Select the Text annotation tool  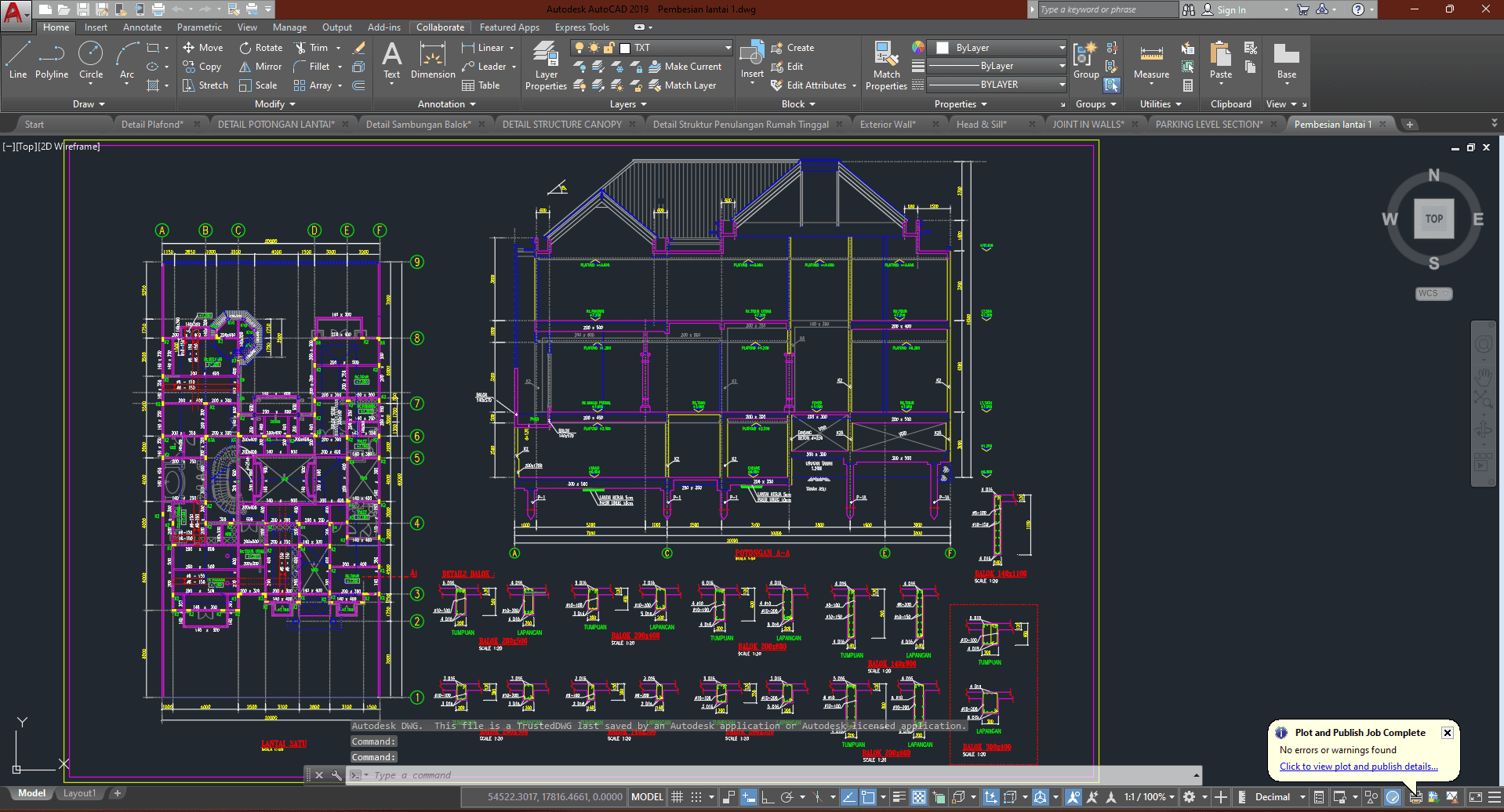391,61
